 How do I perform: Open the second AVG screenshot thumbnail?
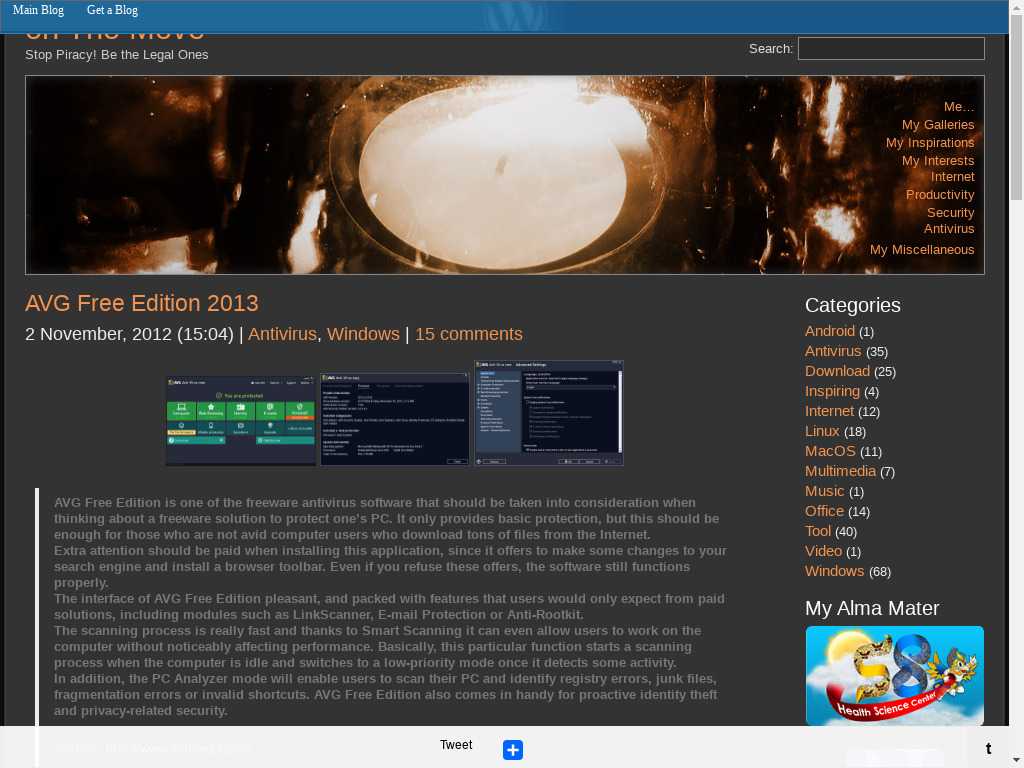[x=395, y=419]
